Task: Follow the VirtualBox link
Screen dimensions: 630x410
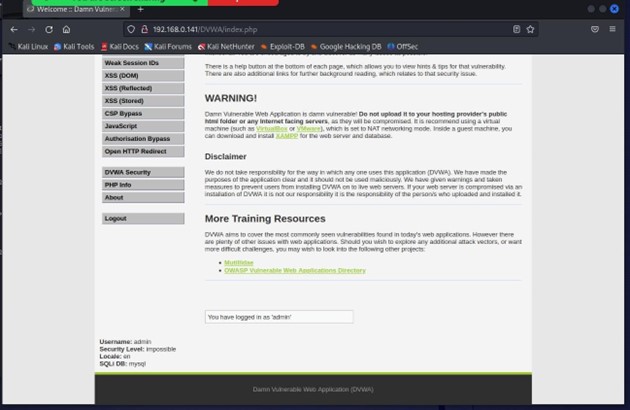Action: pyautogui.click(x=272, y=129)
